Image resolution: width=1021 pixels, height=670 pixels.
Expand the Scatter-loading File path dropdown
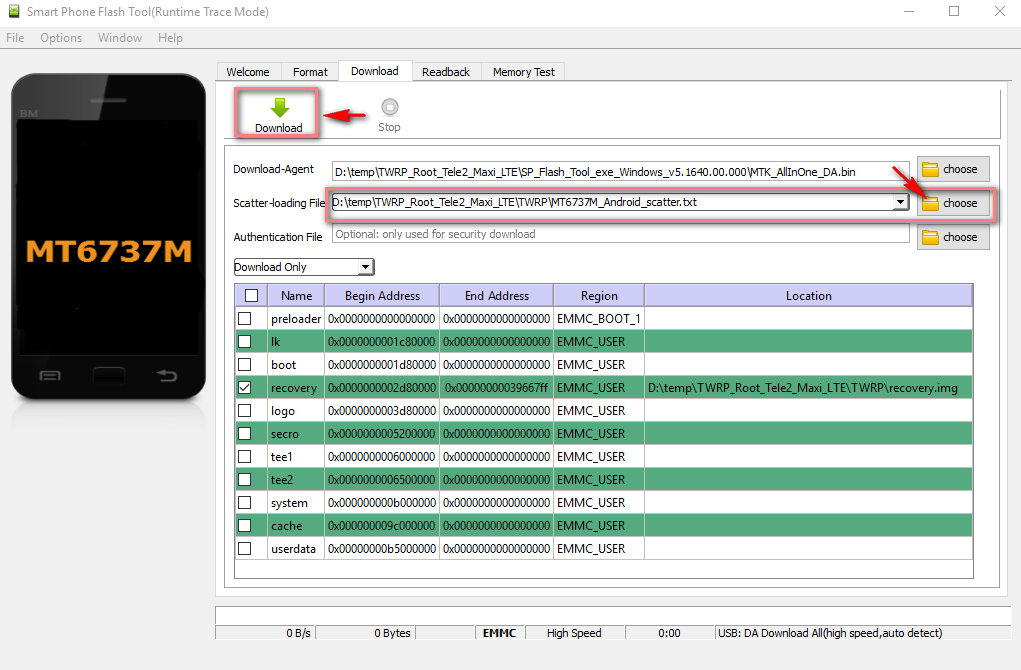[900, 203]
